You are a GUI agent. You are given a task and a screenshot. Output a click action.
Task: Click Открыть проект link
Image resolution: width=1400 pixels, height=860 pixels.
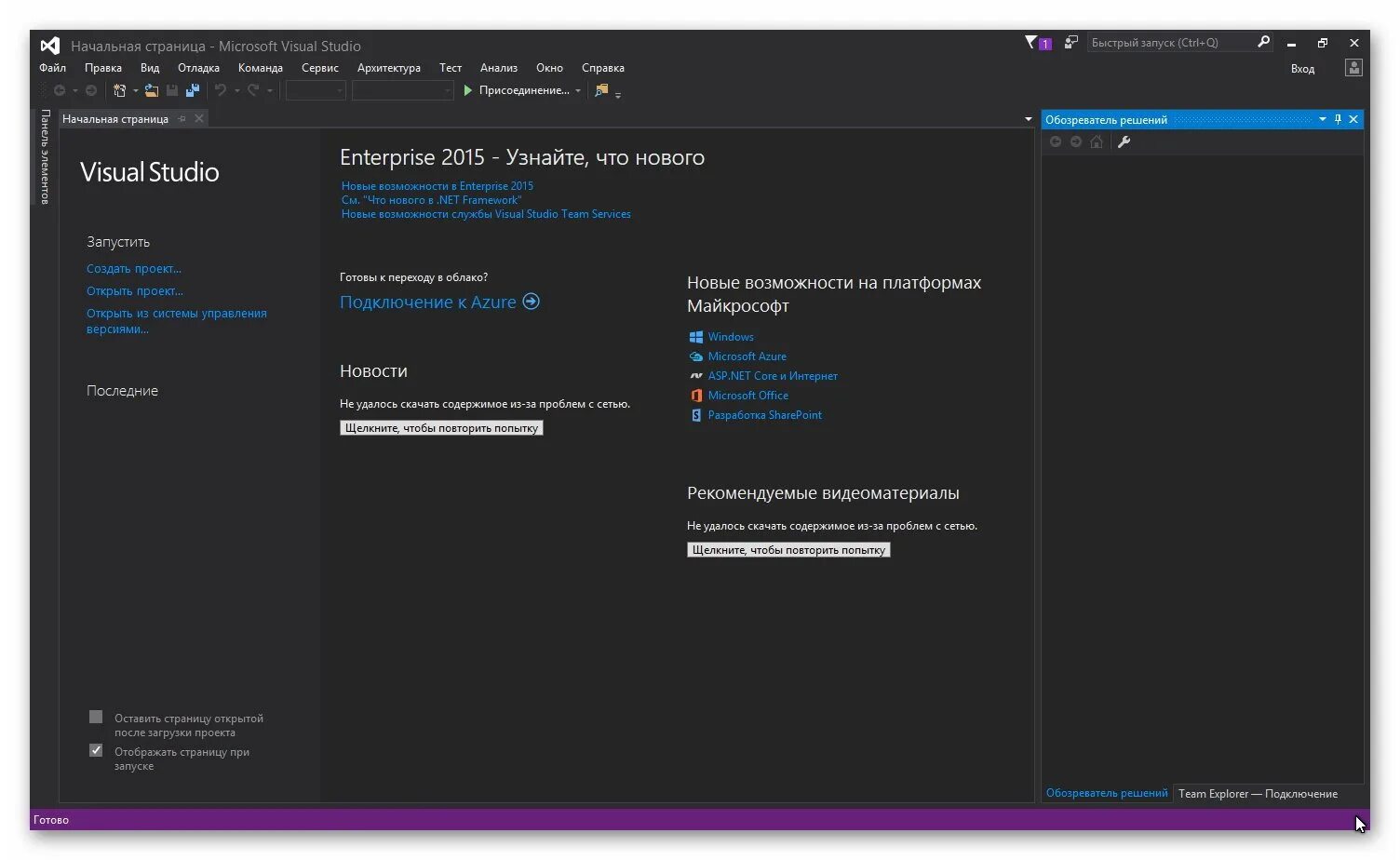[135, 290]
